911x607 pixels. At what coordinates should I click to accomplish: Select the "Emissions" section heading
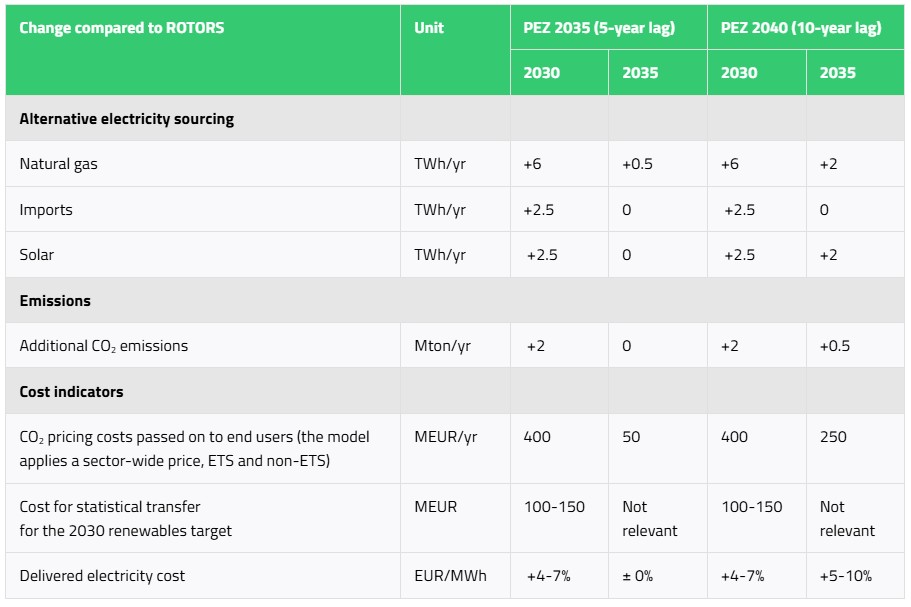[55, 300]
